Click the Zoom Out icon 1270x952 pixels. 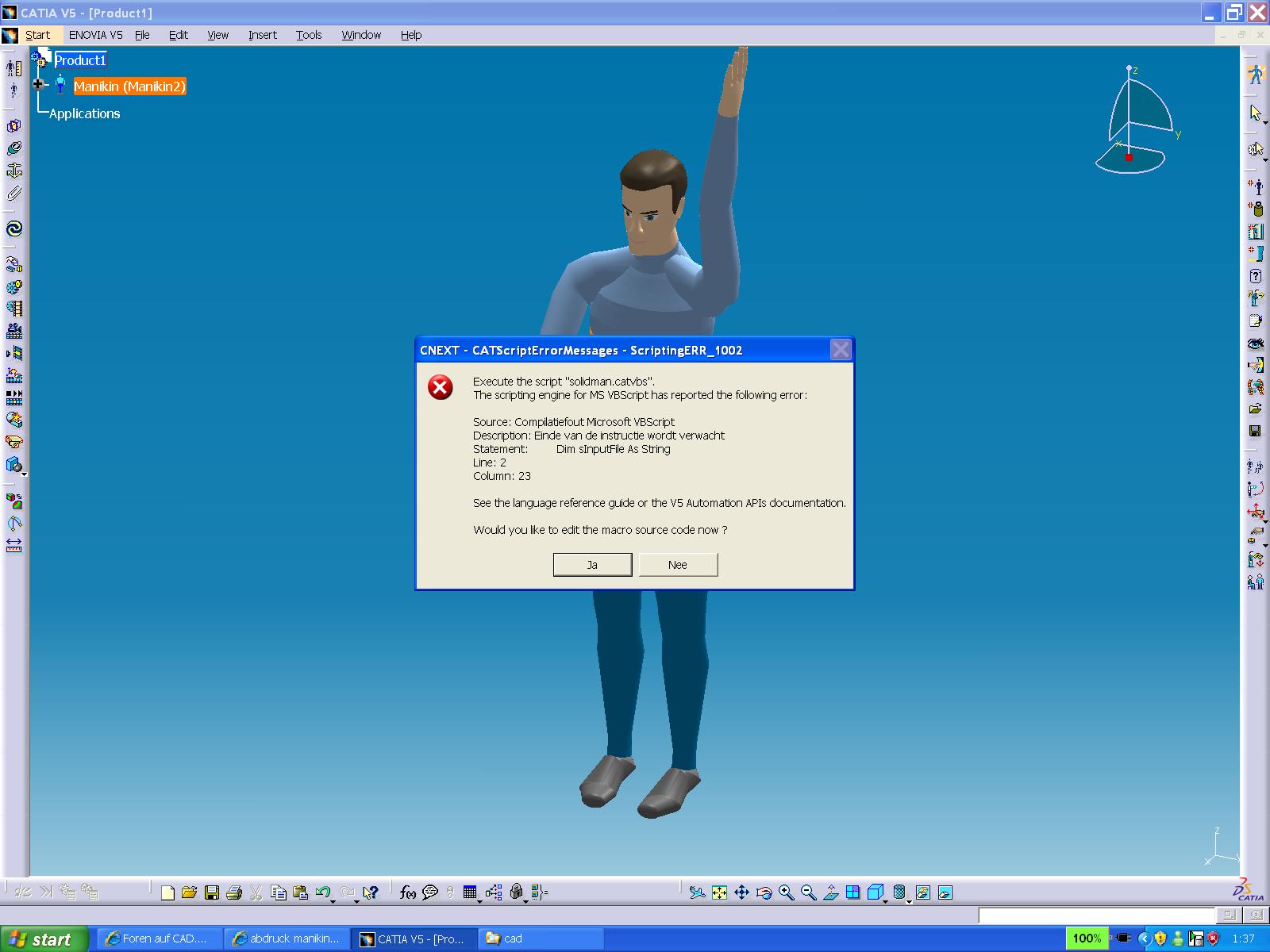point(808,892)
